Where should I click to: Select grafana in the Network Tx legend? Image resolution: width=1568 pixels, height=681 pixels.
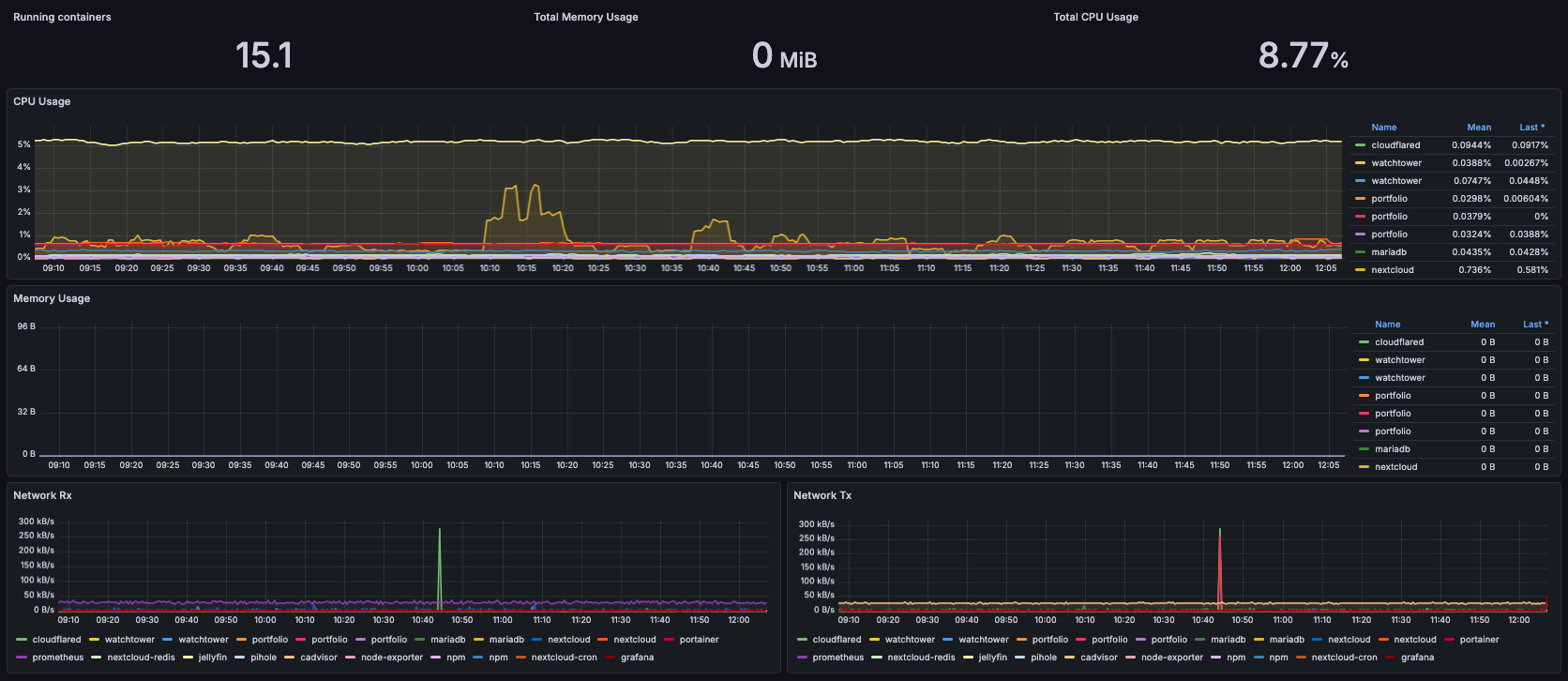tap(1417, 658)
